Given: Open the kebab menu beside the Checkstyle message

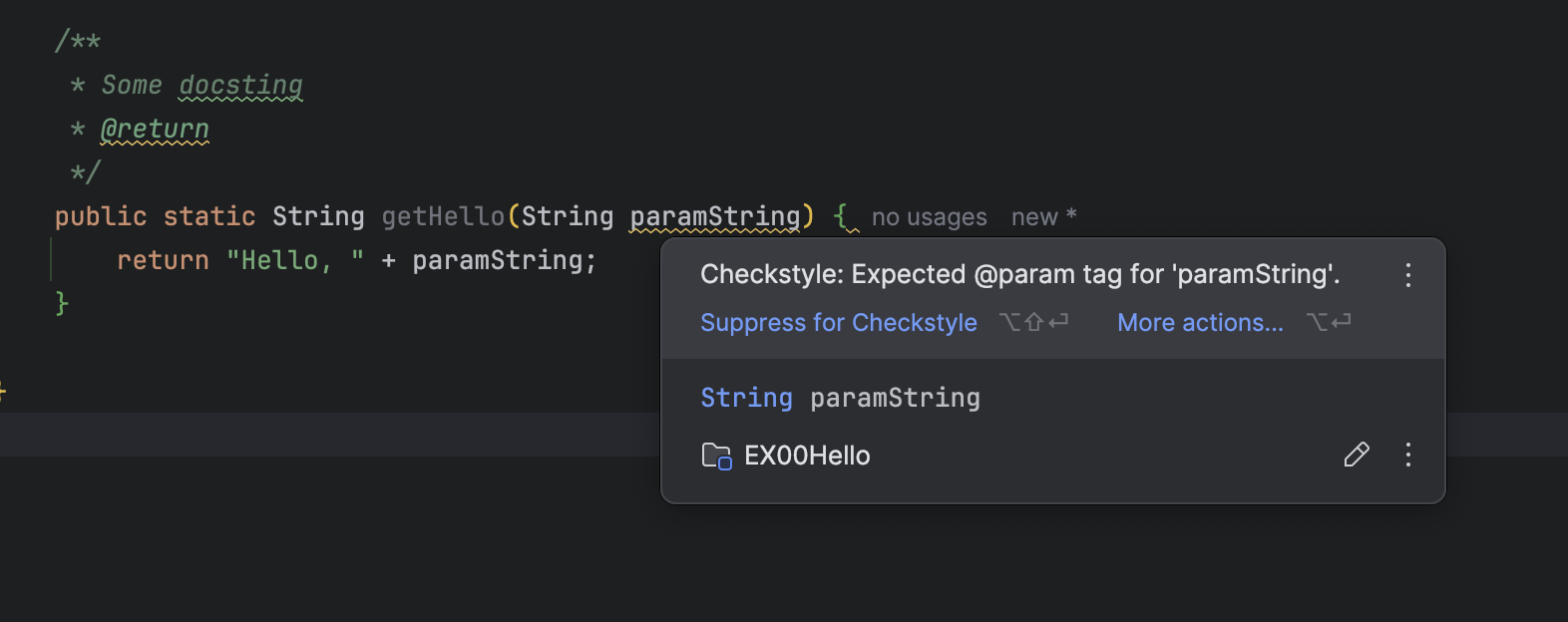Looking at the screenshot, I should 1407,275.
